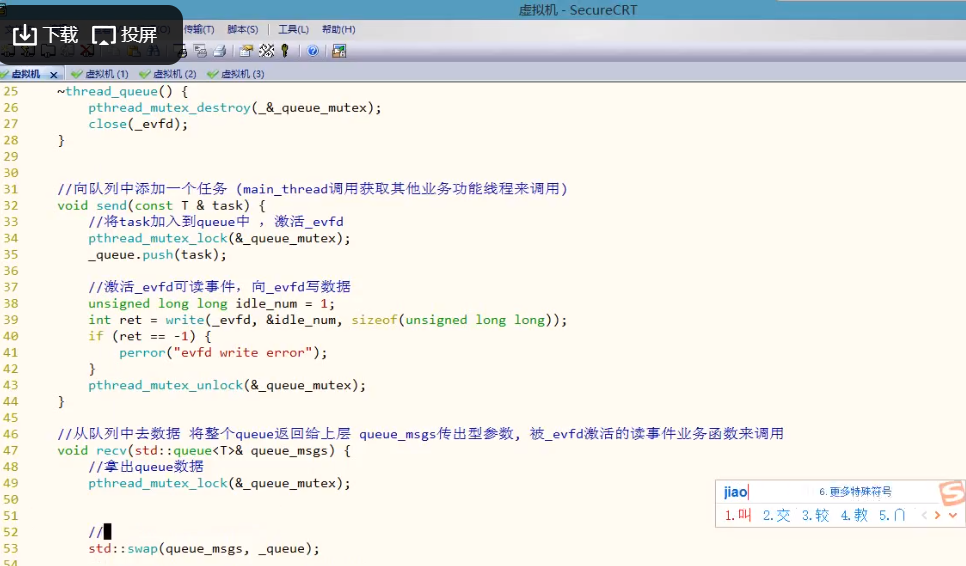Choose IME candidate 1.叫
Image resolution: width=966 pixels, height=566 pixels.
pos(738,515)
